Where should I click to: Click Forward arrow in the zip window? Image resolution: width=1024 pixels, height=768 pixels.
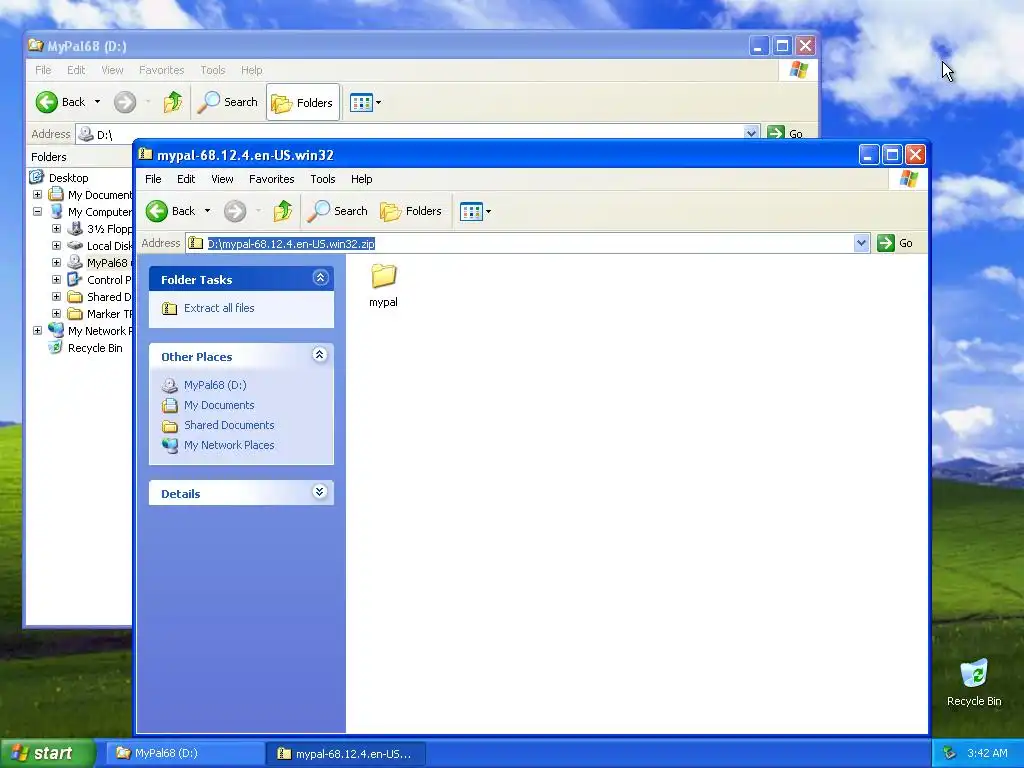[x=235, y=211]
